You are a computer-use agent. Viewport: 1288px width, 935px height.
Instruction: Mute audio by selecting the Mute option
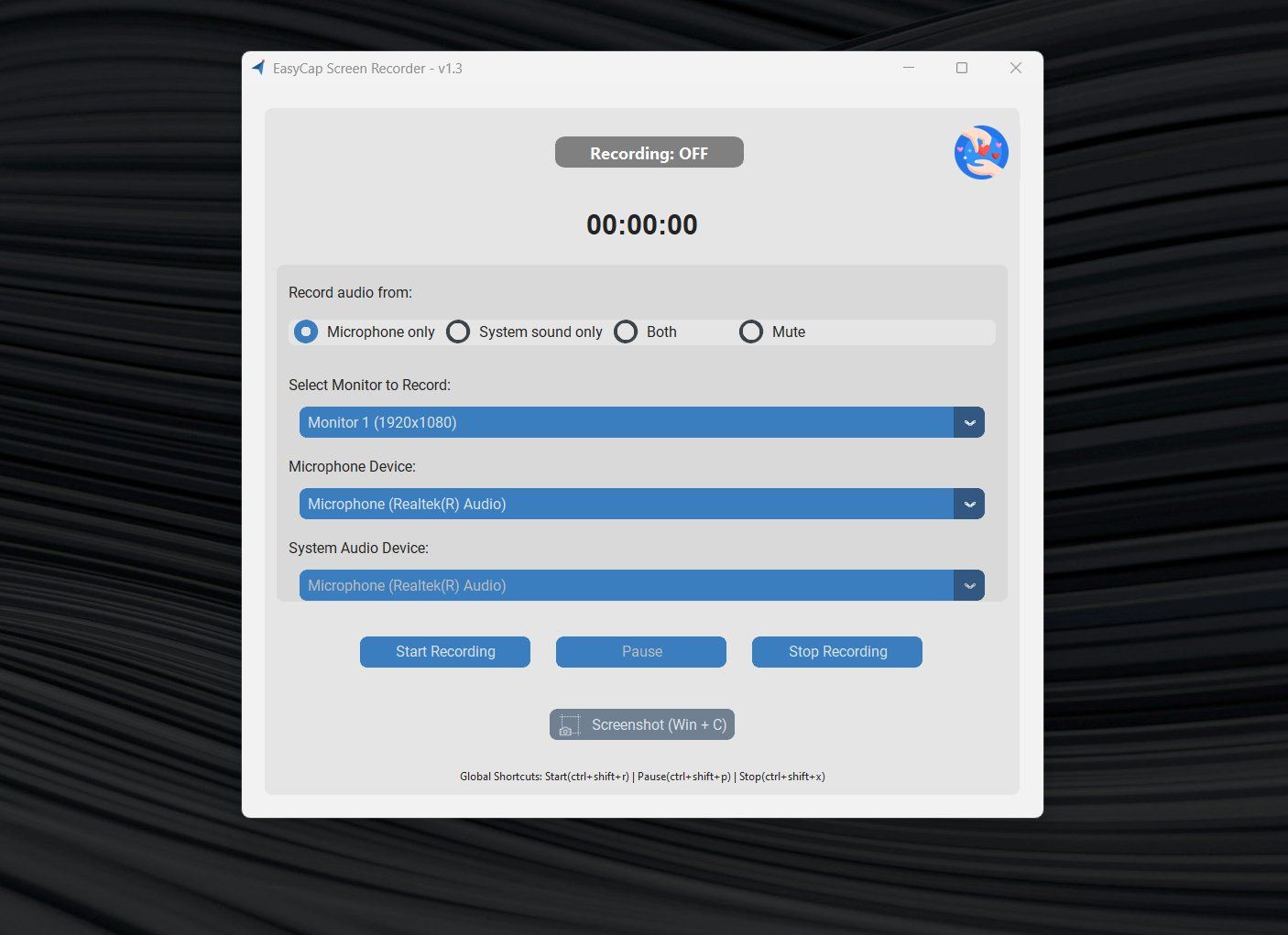[x=751, y=332]
